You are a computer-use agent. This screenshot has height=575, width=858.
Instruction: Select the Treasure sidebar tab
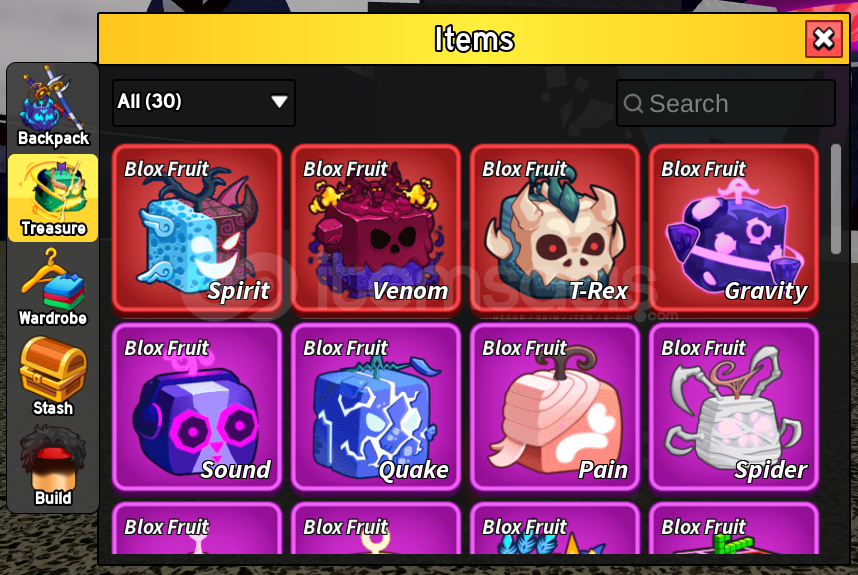click(x=53, y=198)
